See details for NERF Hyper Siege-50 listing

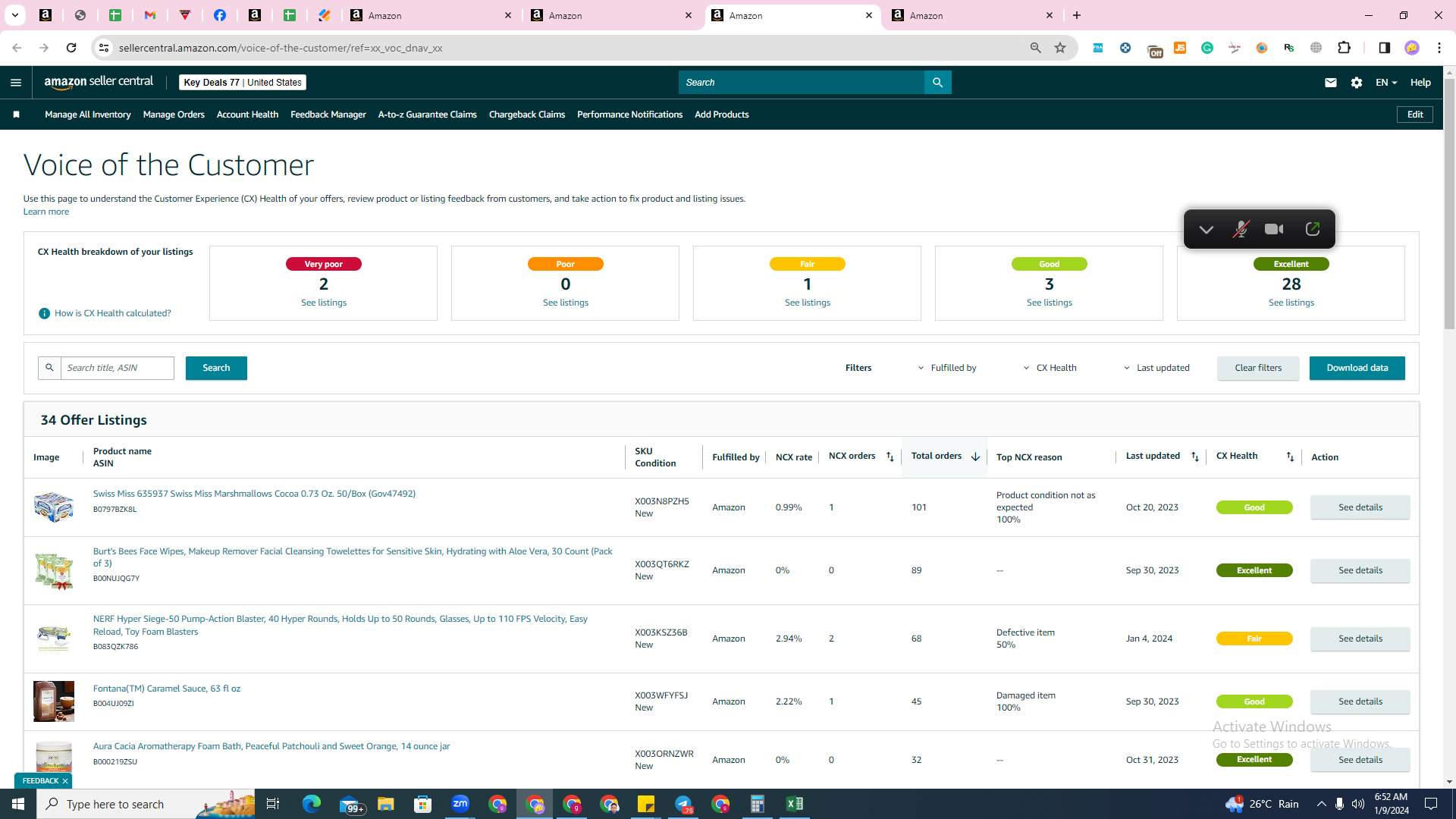point(1360,639)
